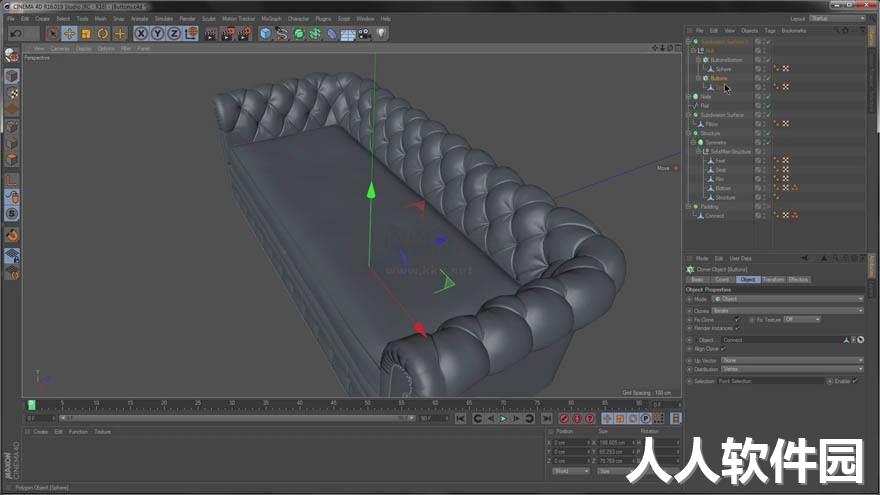
Task: Click the Undo arrow icon
Action: click(x=16, y=34)
